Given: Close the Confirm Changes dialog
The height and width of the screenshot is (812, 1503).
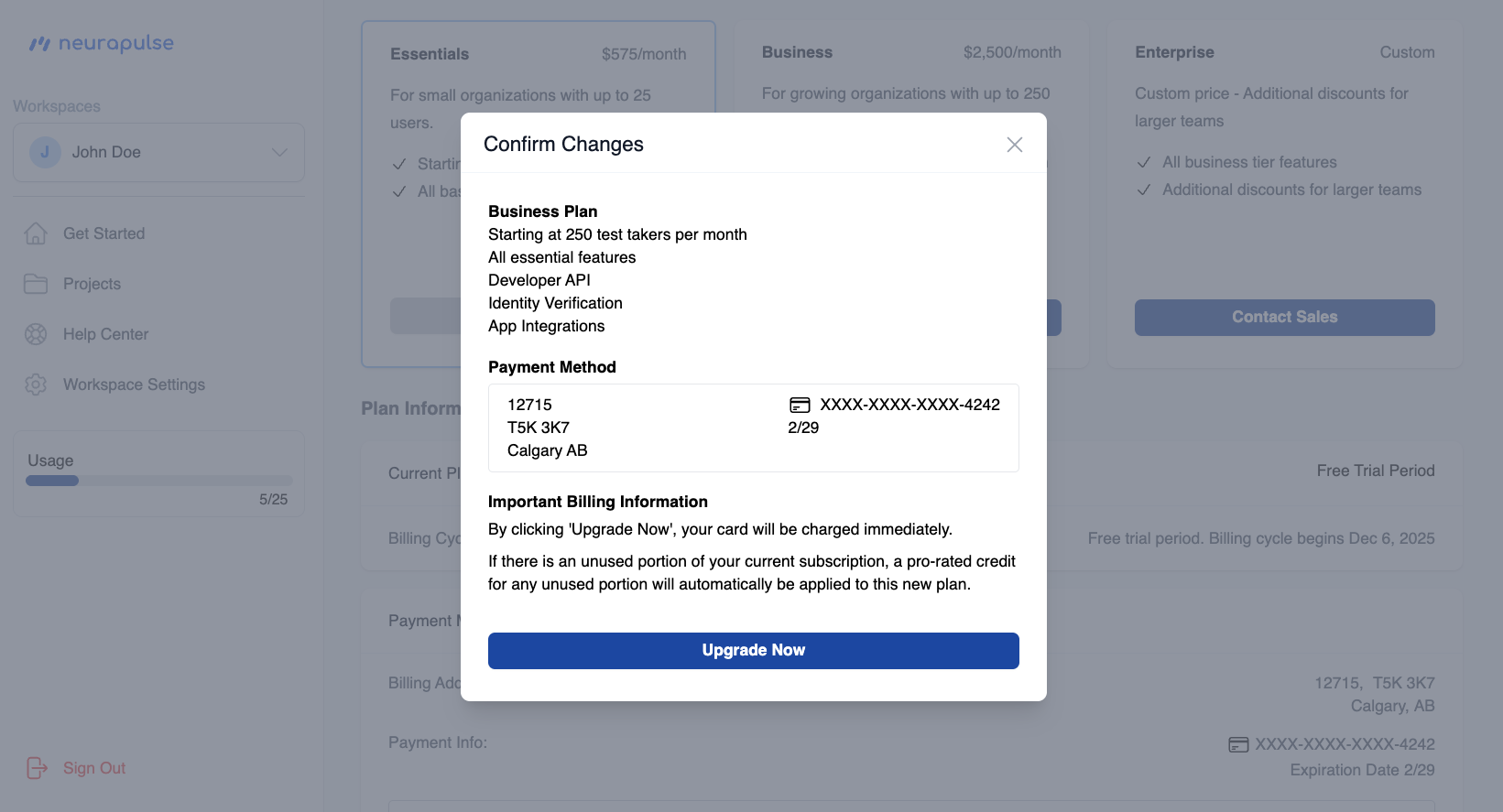Looking at the screenshot, I should (1014, 145).
